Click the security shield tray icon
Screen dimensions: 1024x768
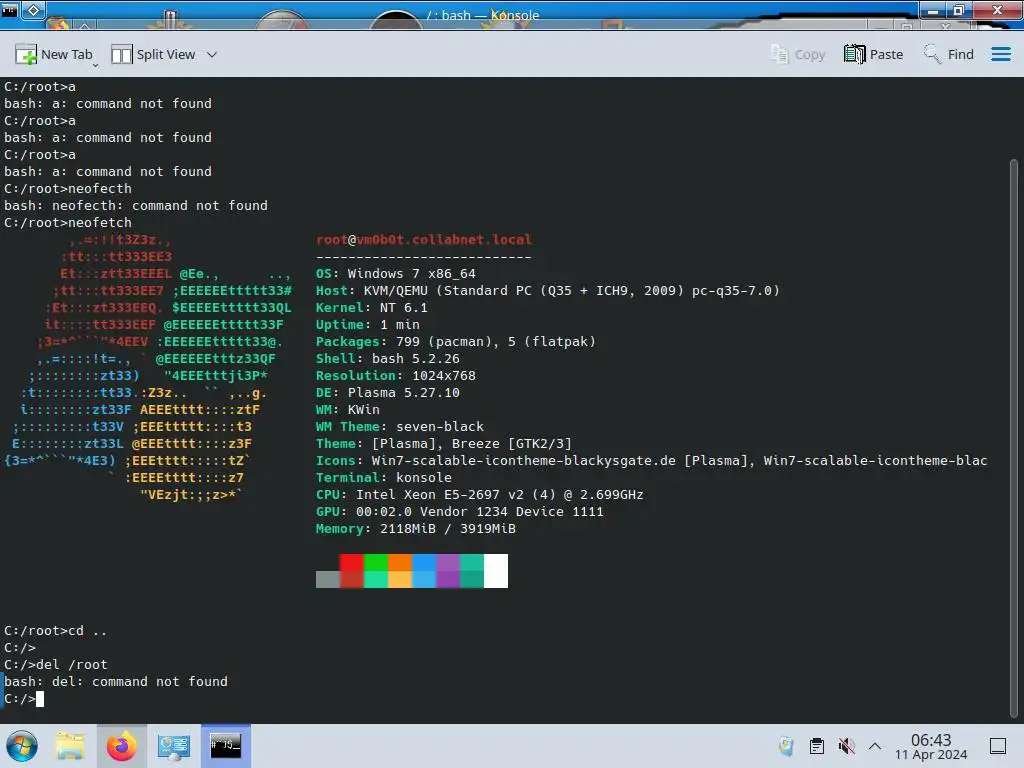tap(786, 746)
